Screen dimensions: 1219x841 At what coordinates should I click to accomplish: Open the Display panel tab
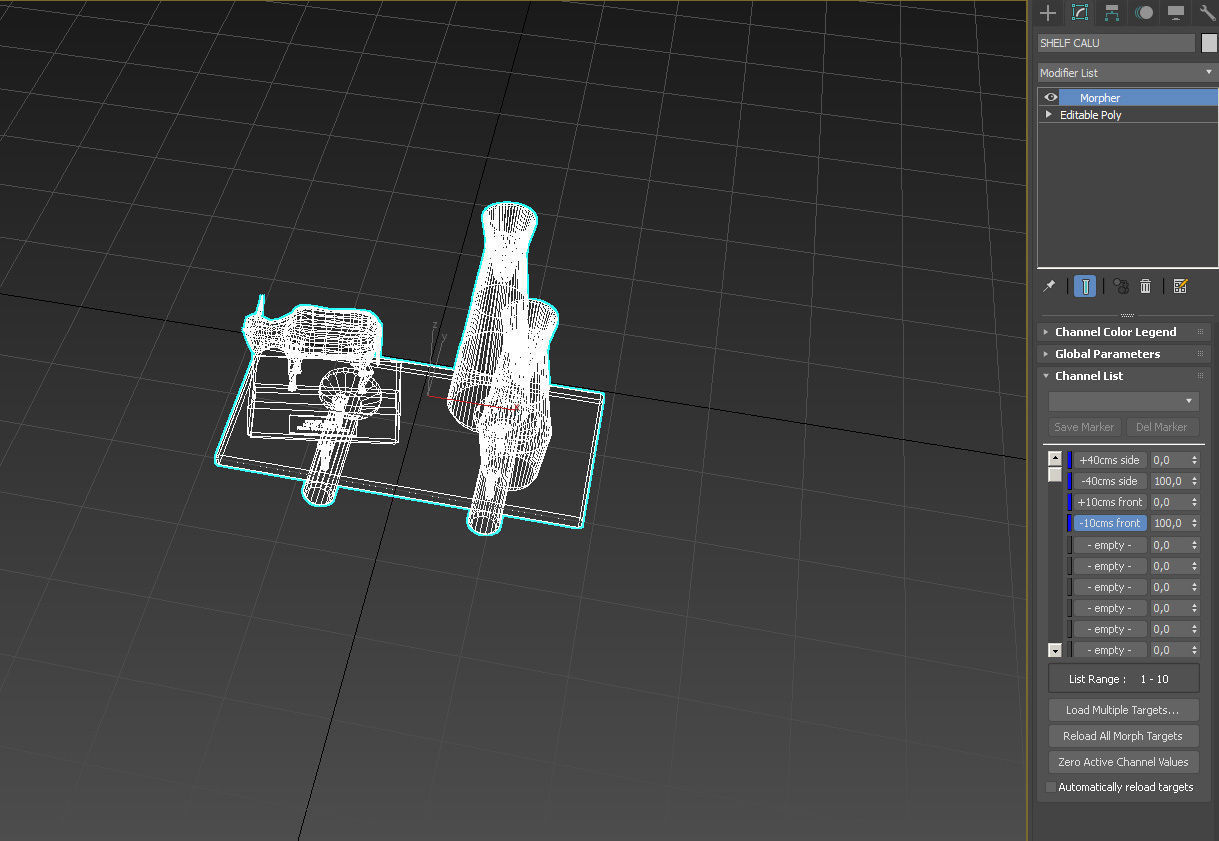[x=1176, y=13]
